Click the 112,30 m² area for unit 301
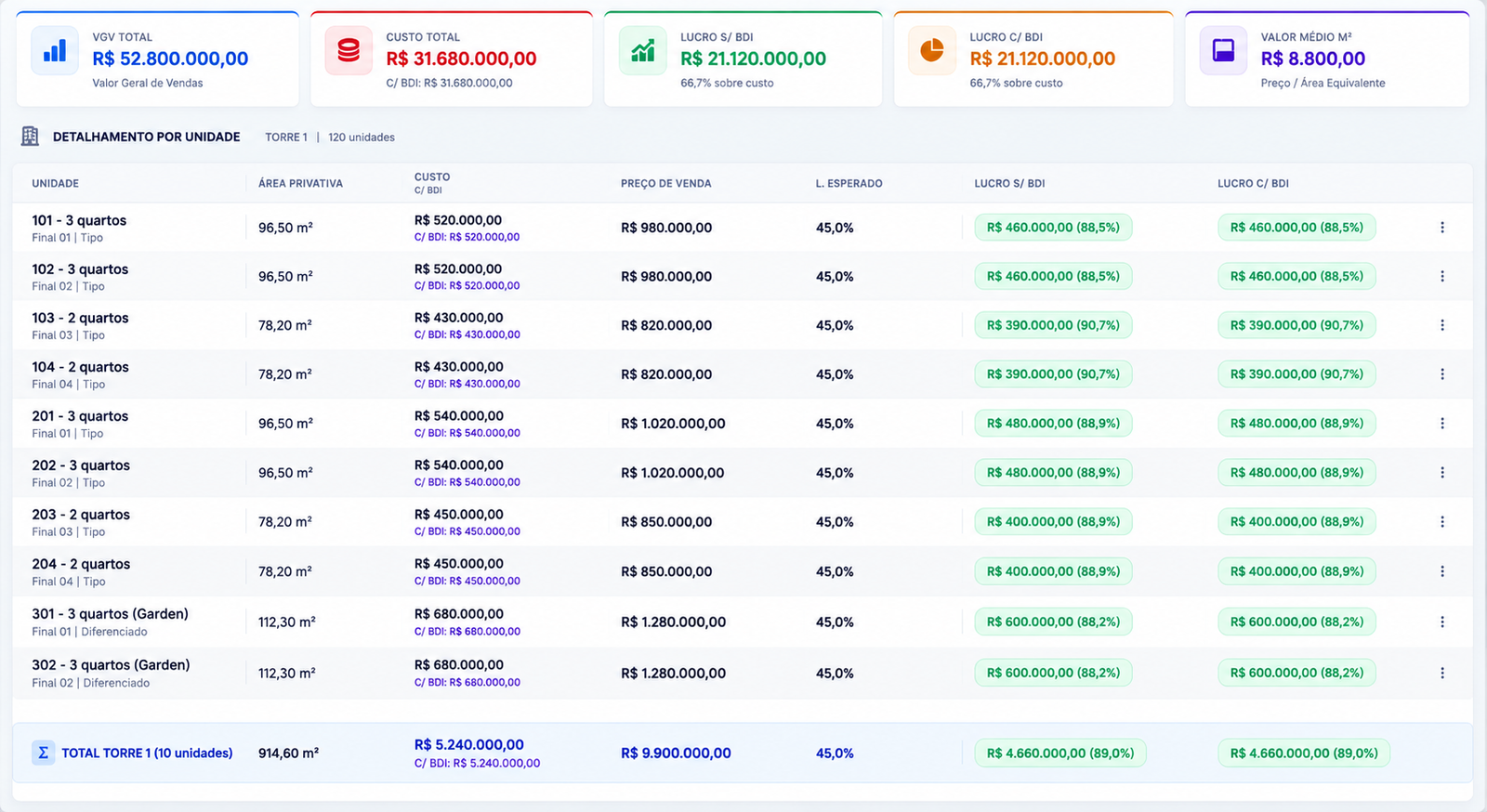The image size is (1487, 812). coord(287,622)
